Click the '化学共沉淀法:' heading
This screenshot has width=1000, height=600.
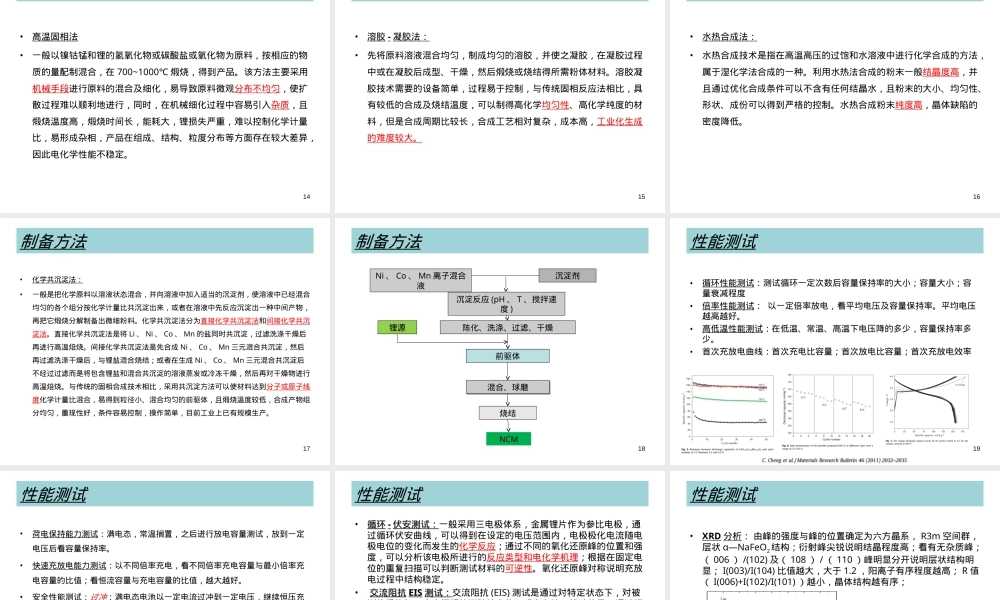coord(57,279)
